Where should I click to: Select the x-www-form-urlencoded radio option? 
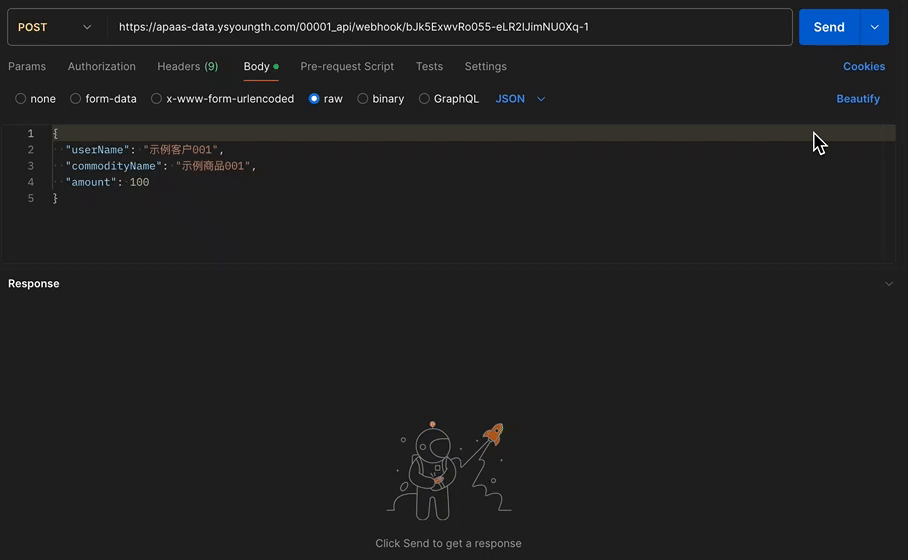click(156, 98)
